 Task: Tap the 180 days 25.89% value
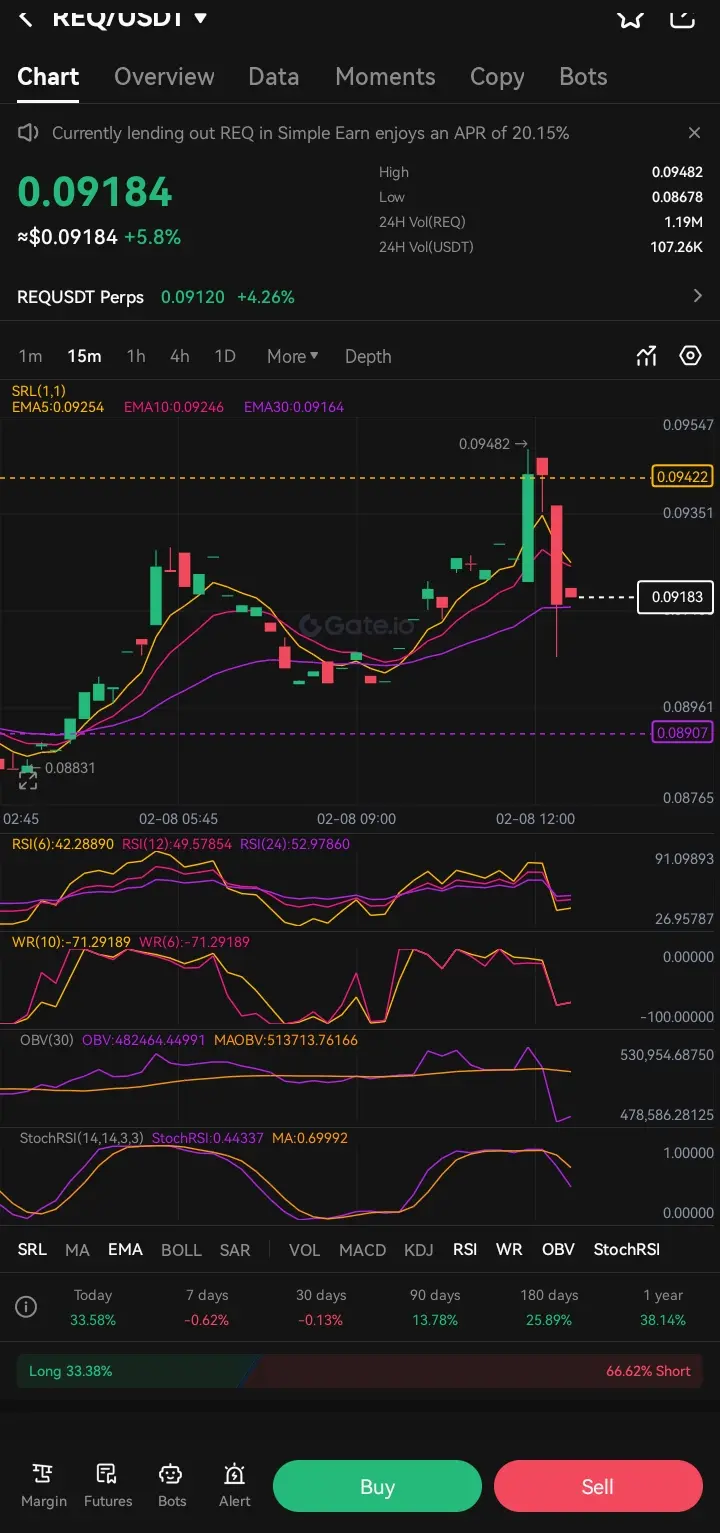point(549,1320)
